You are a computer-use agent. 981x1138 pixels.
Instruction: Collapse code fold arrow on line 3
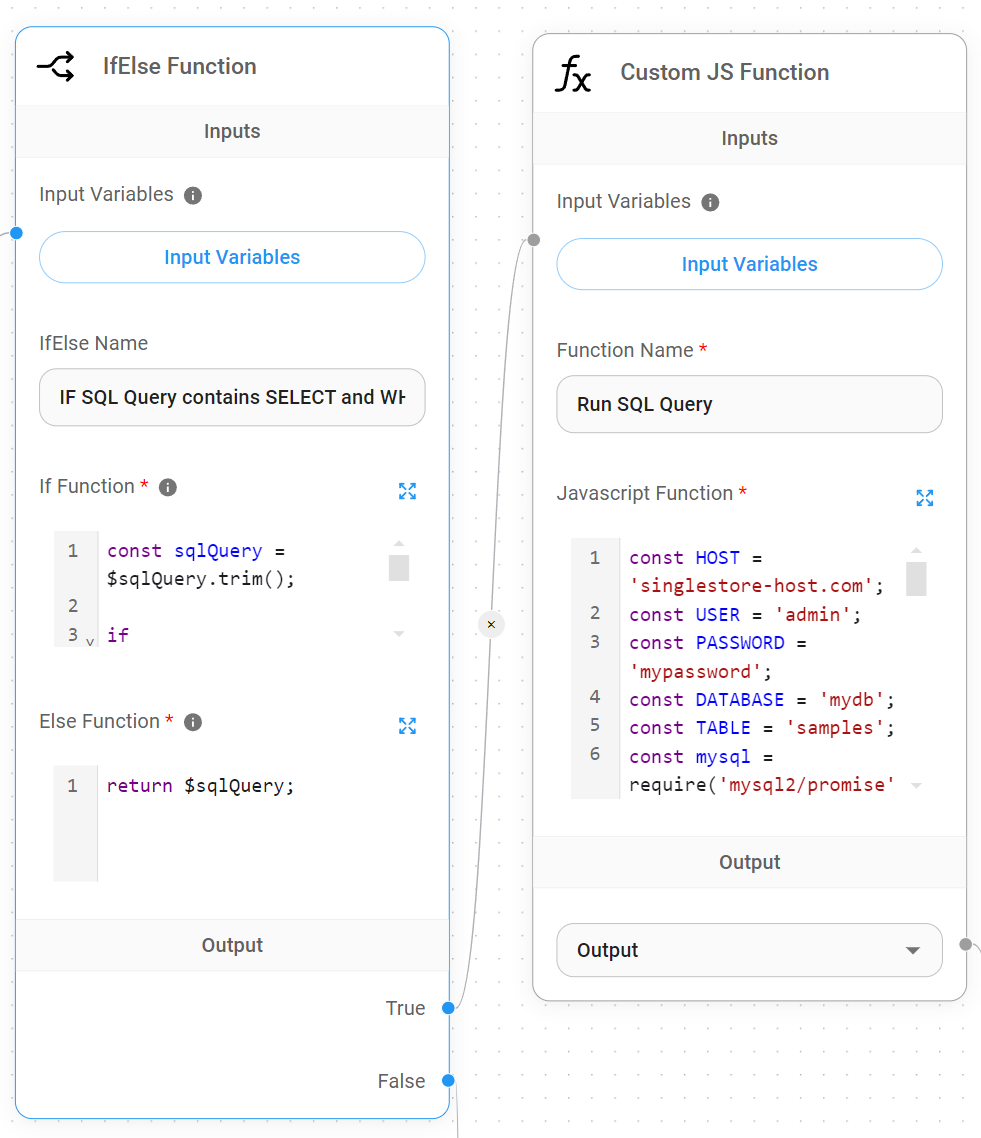point(90,641)
